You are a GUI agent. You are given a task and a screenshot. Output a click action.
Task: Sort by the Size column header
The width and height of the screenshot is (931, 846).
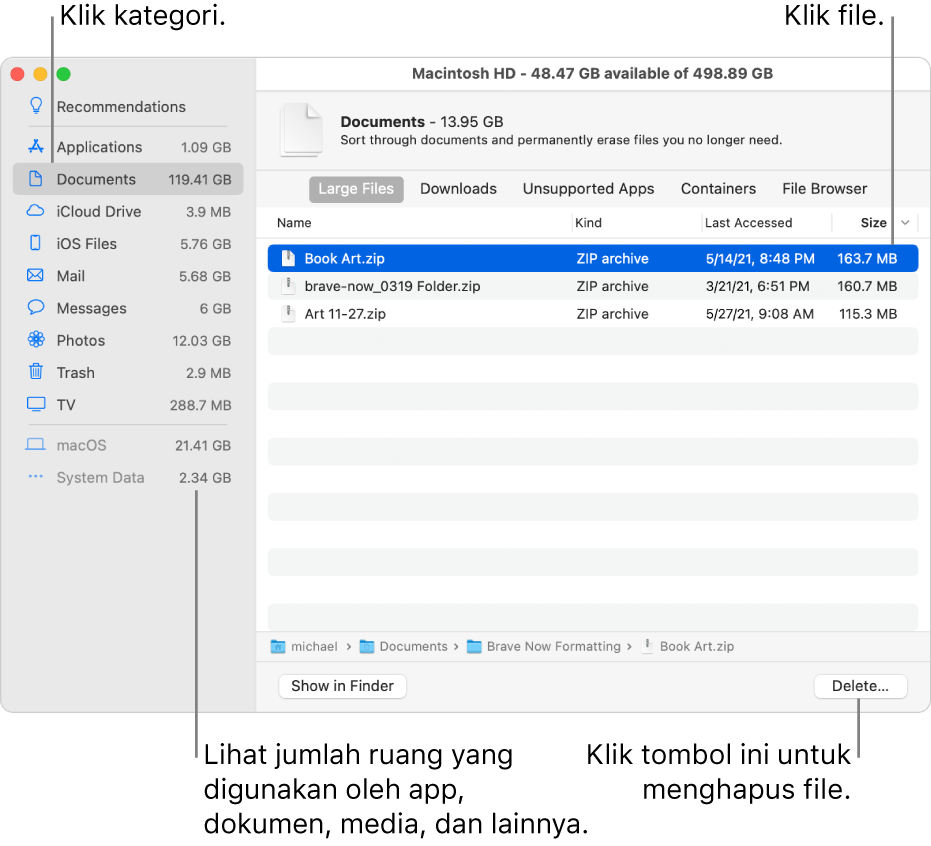[x=873, y=223]
